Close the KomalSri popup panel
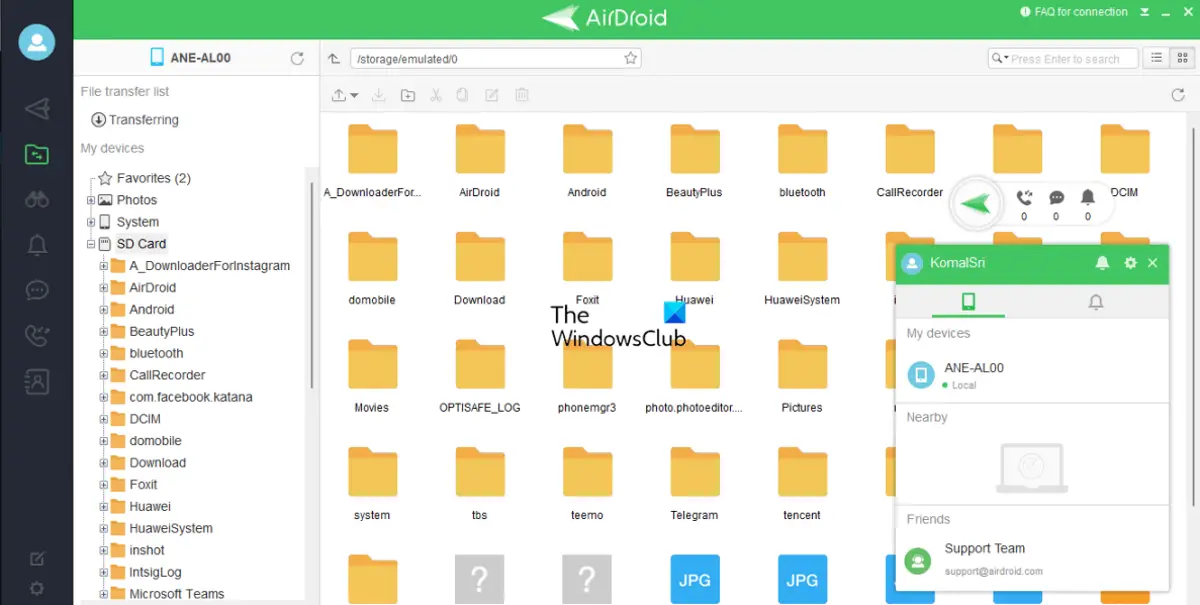1200x605 pixels. (1153, 263)
